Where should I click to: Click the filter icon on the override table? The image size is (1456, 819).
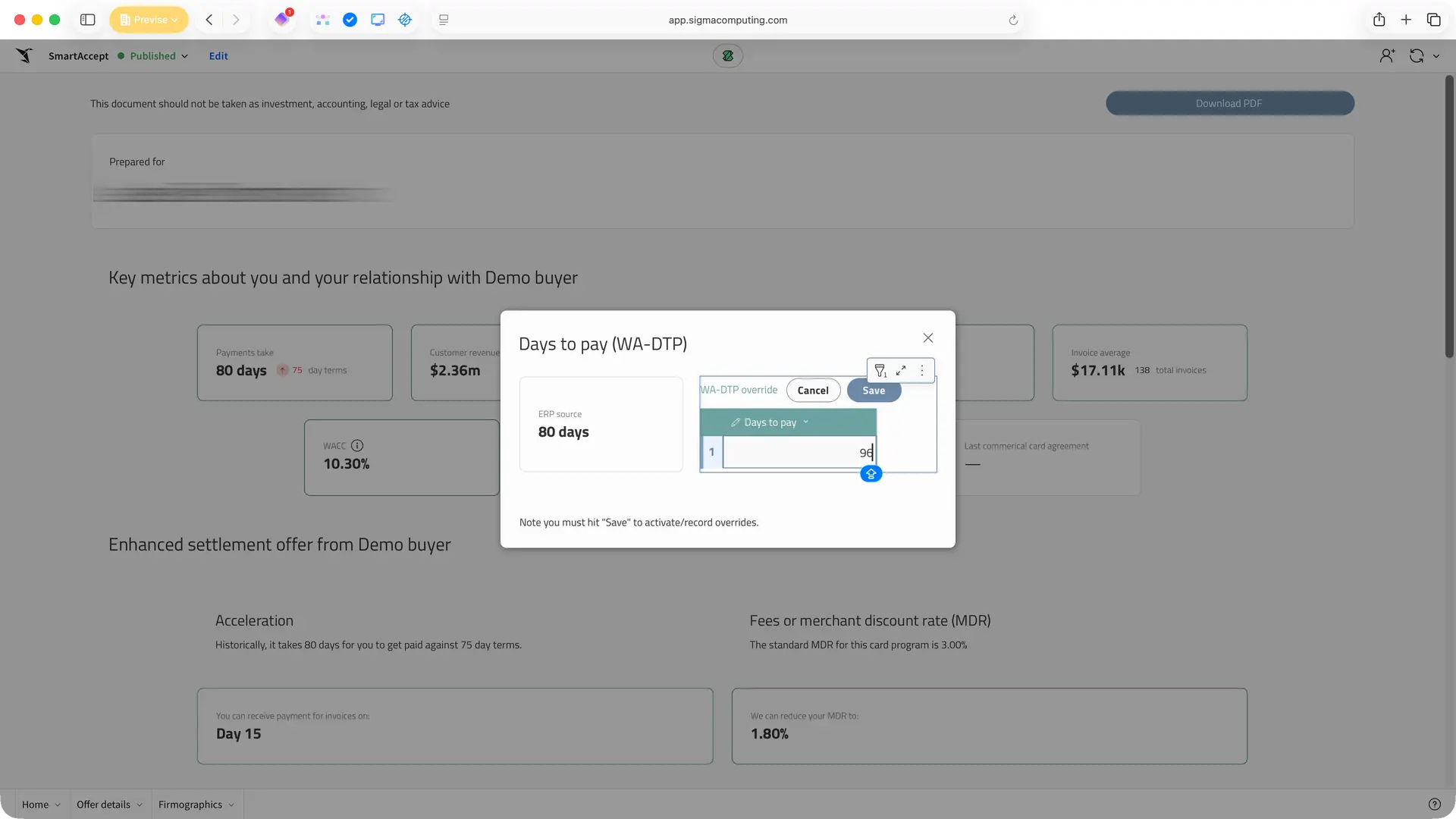point(880,371)
